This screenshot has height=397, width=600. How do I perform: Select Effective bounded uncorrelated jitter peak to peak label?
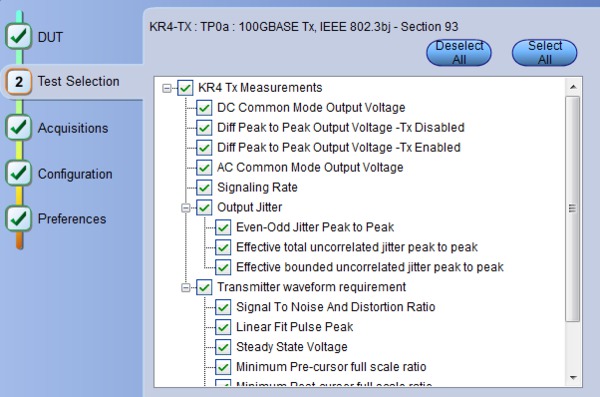pyautogui.click(x=370, y=267)
